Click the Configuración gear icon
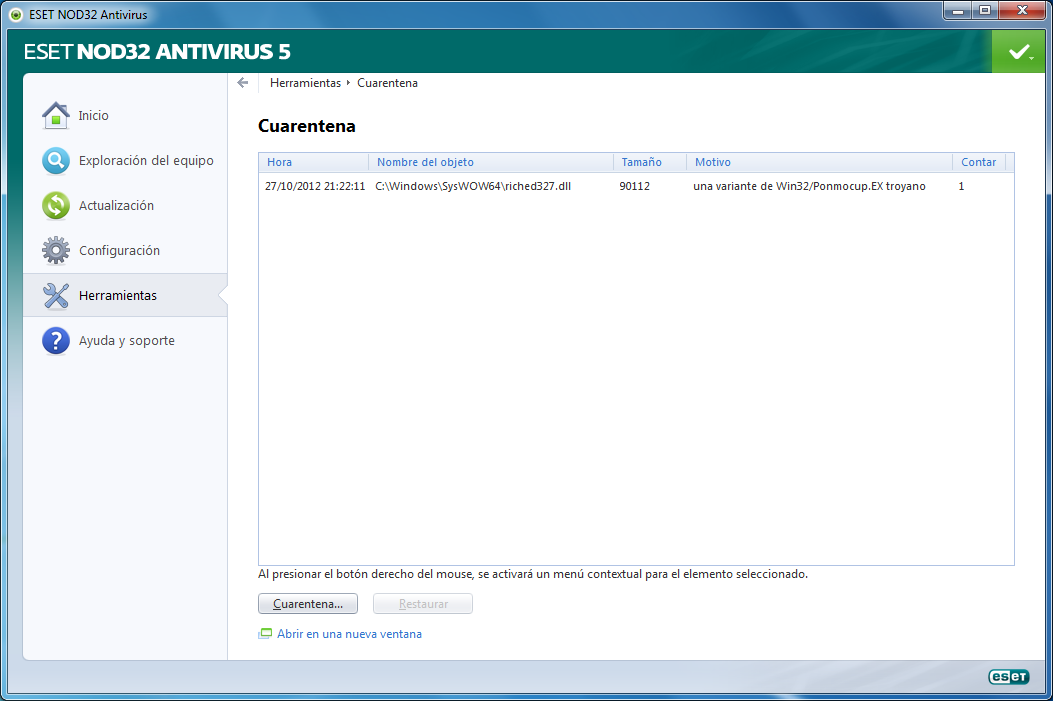 coord(56,251)
